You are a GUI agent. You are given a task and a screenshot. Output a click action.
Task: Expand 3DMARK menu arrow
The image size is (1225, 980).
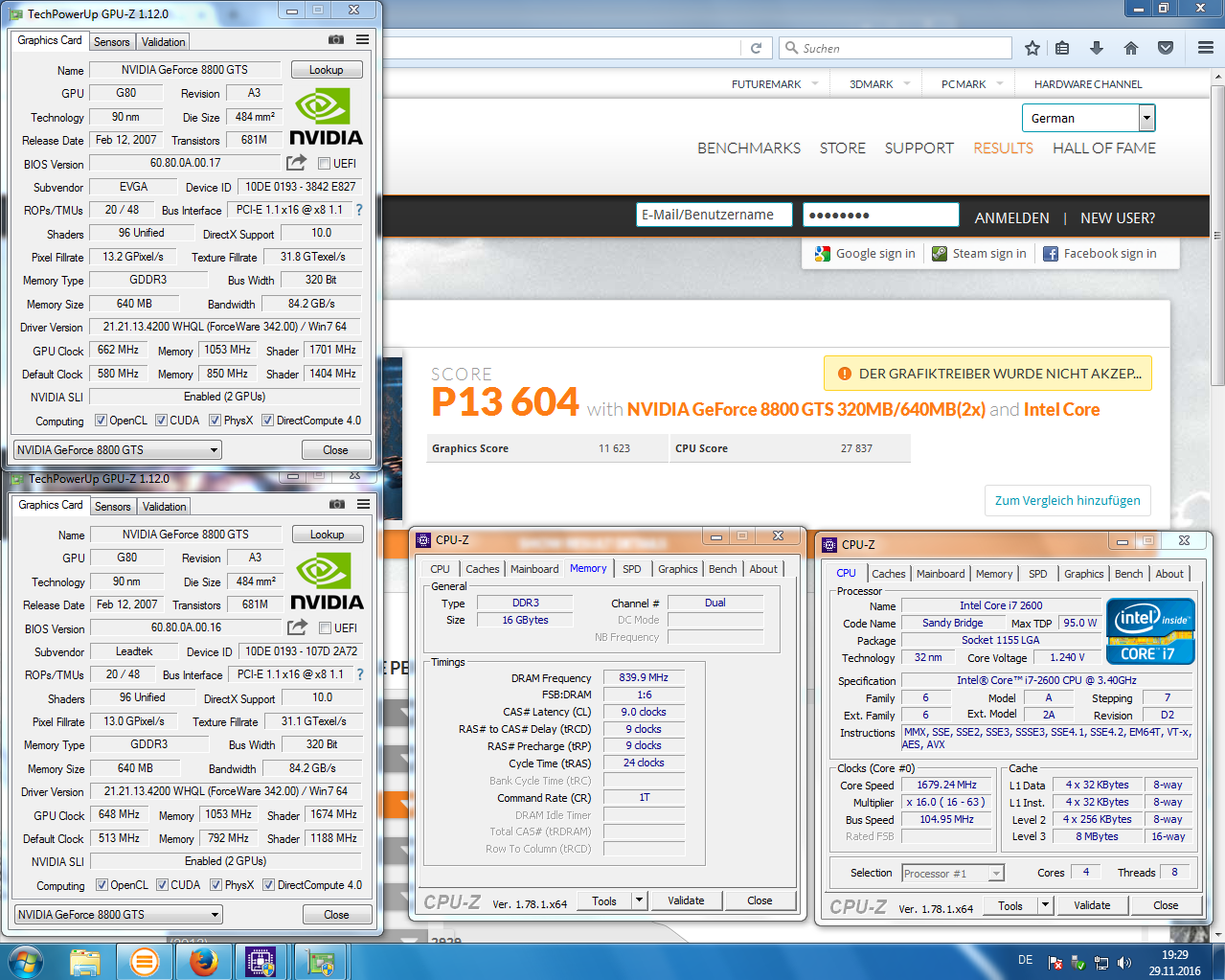pos(907,83)
